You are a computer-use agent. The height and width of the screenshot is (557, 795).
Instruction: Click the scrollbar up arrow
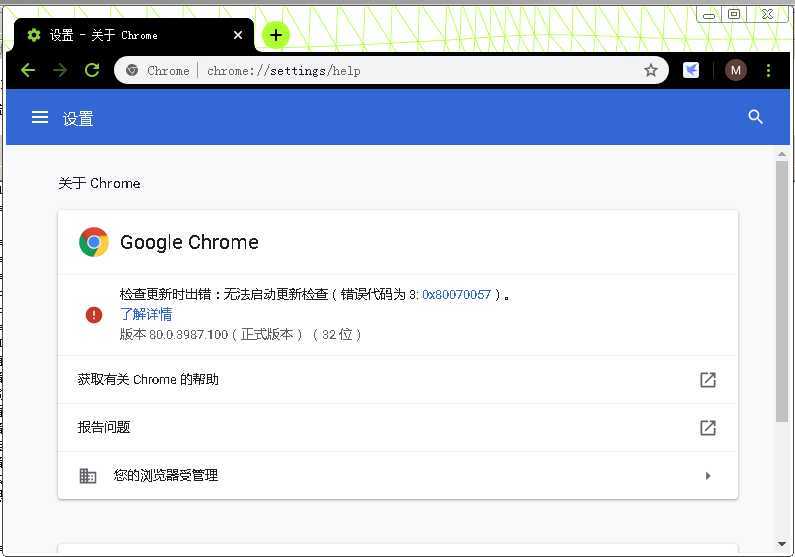point(781,154)
